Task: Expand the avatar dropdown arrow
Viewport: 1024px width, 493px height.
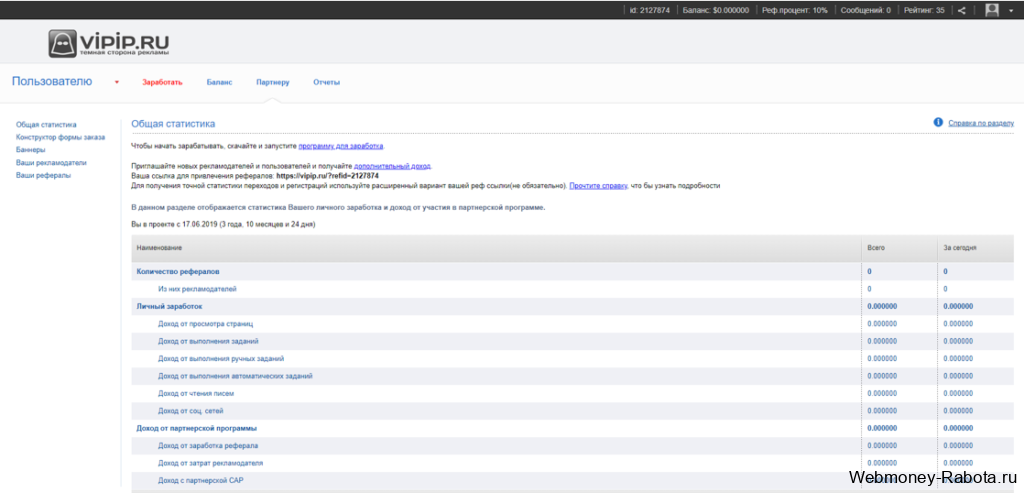Action: click(x=1010, y=10)
